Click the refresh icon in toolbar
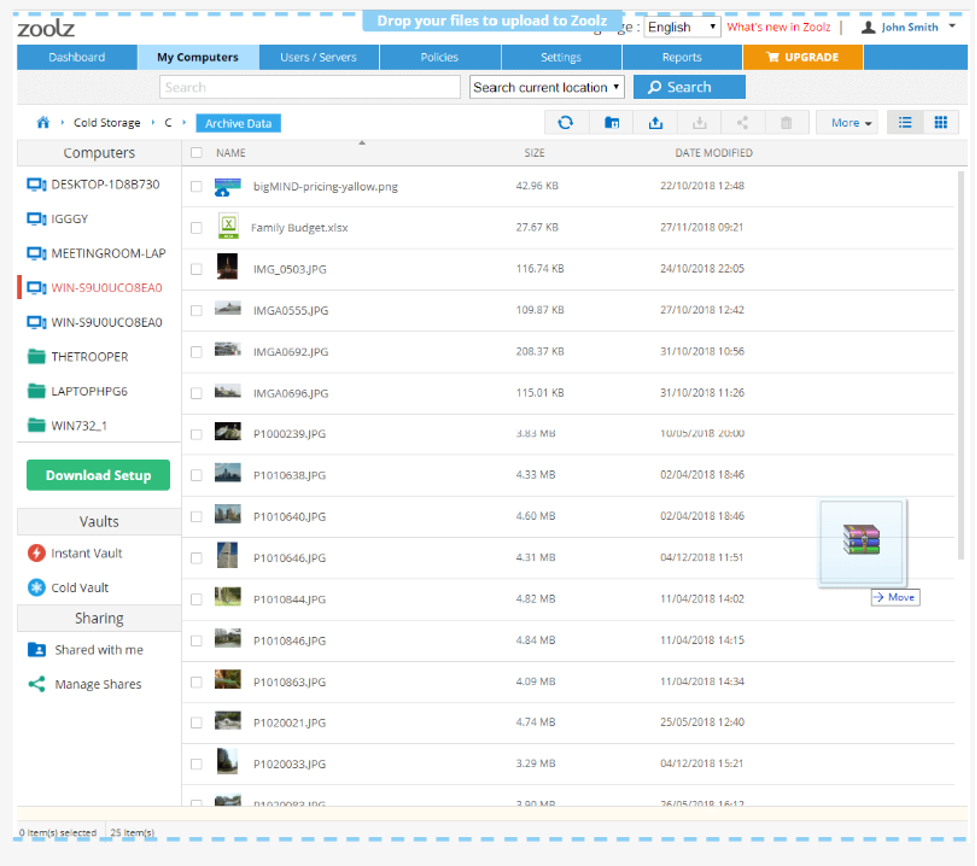Viewport: 977px width, 866px height. point(566,123)
